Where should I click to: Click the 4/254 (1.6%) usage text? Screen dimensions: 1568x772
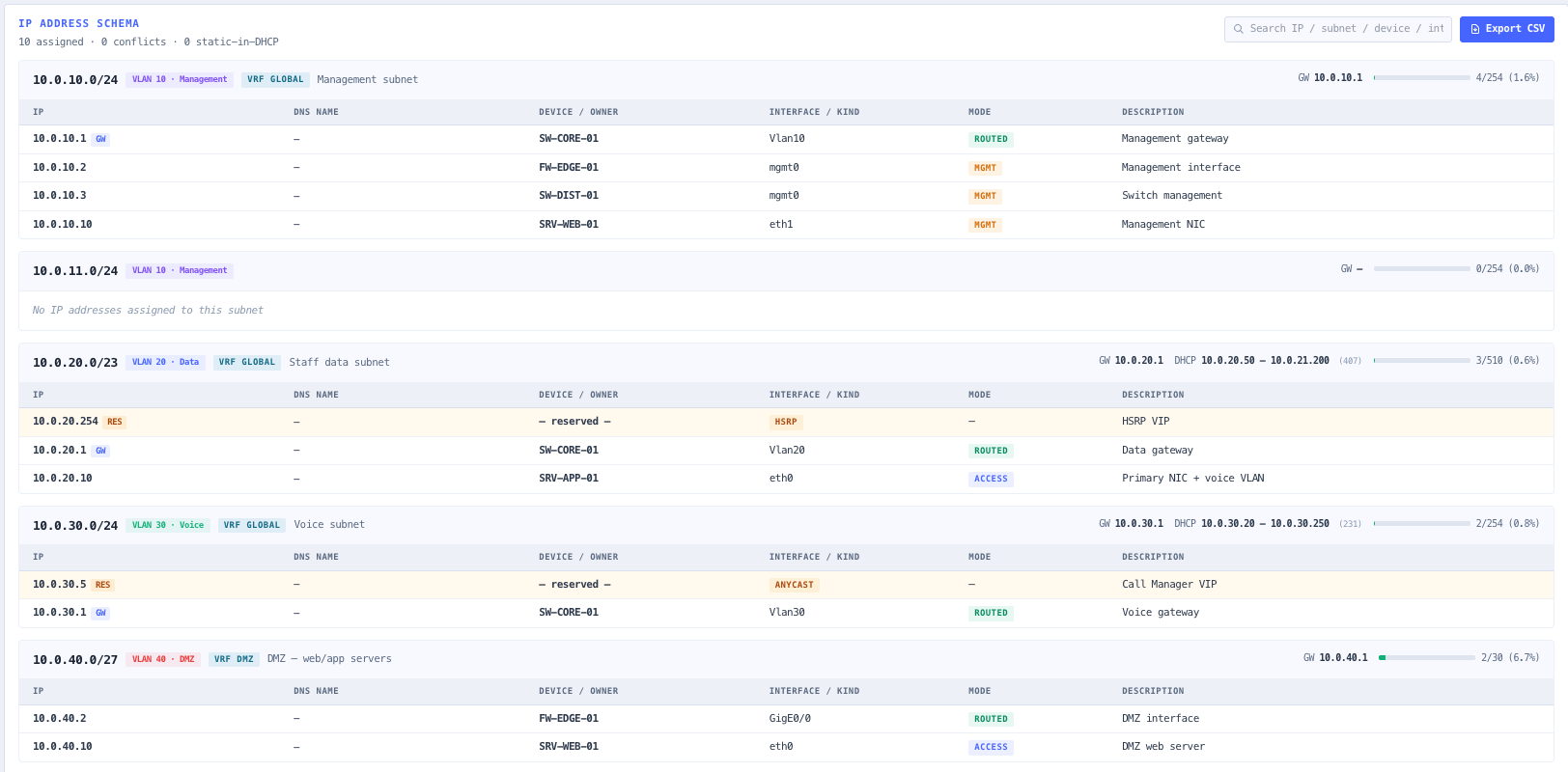click(x=1507, y=78)
